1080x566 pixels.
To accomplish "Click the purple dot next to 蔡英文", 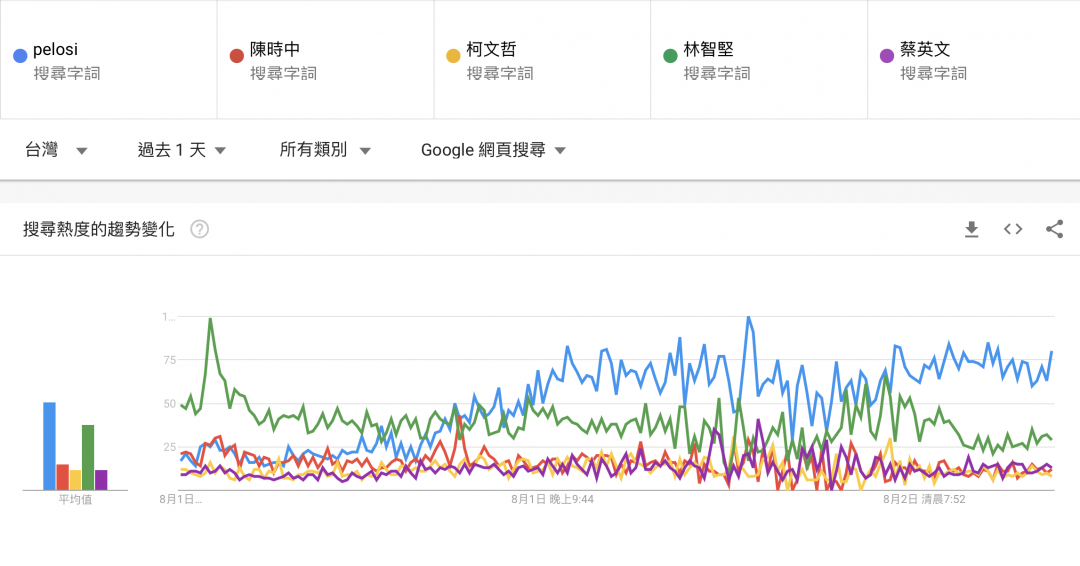I will point(886,55).
